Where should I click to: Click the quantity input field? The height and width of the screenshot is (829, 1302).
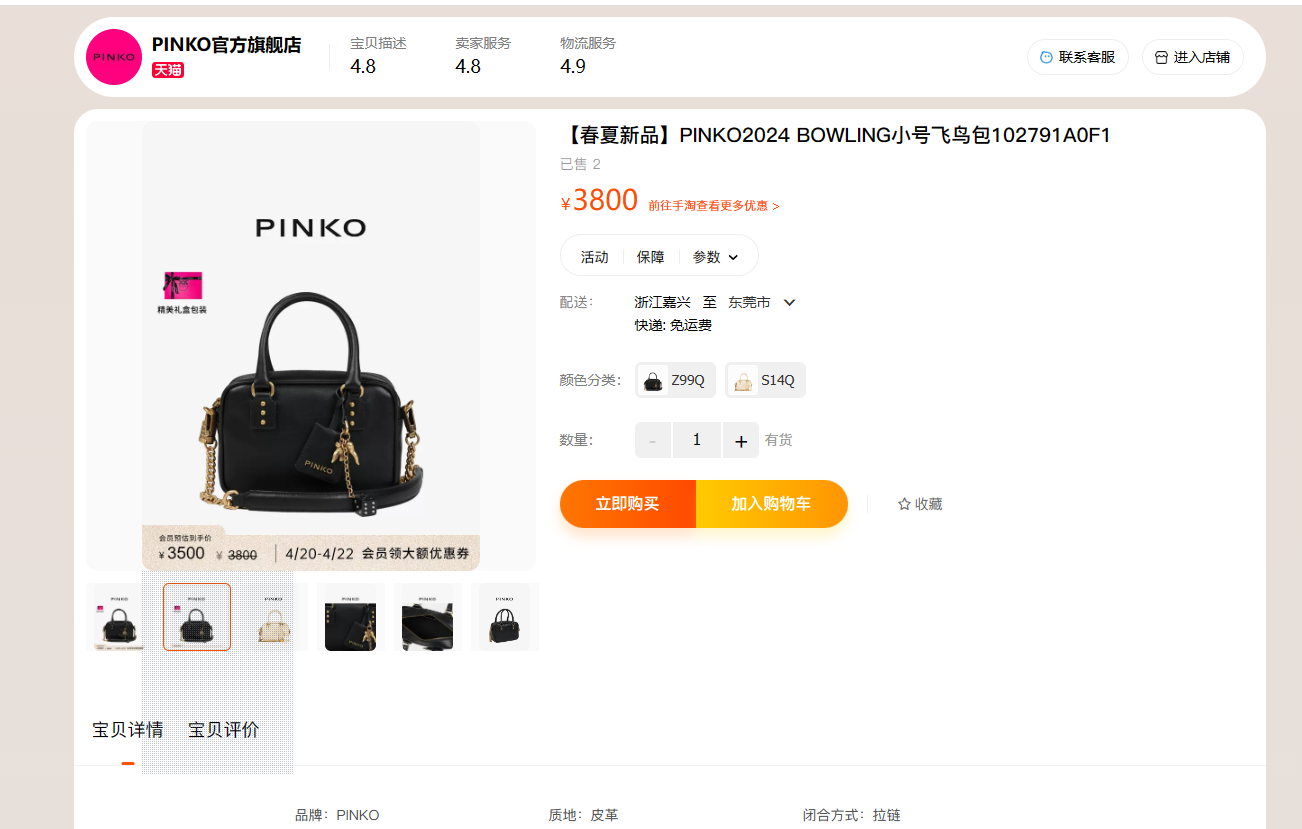point(697,440)
